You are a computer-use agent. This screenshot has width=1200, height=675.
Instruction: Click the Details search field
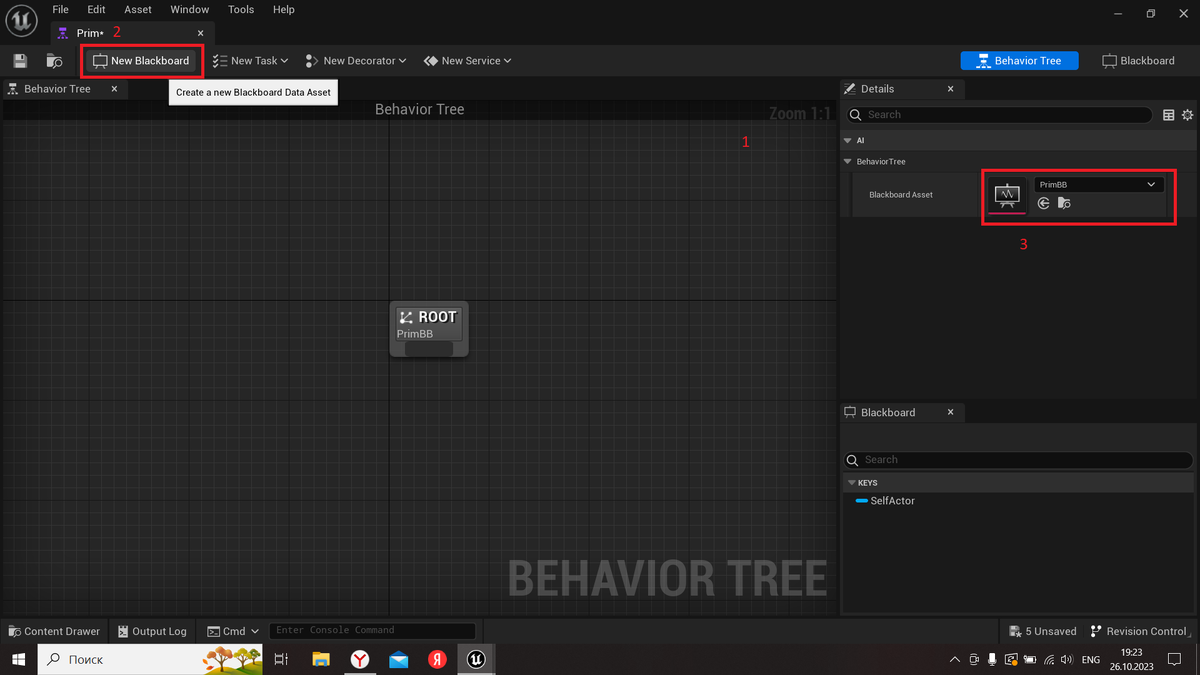coord(1000,115)
